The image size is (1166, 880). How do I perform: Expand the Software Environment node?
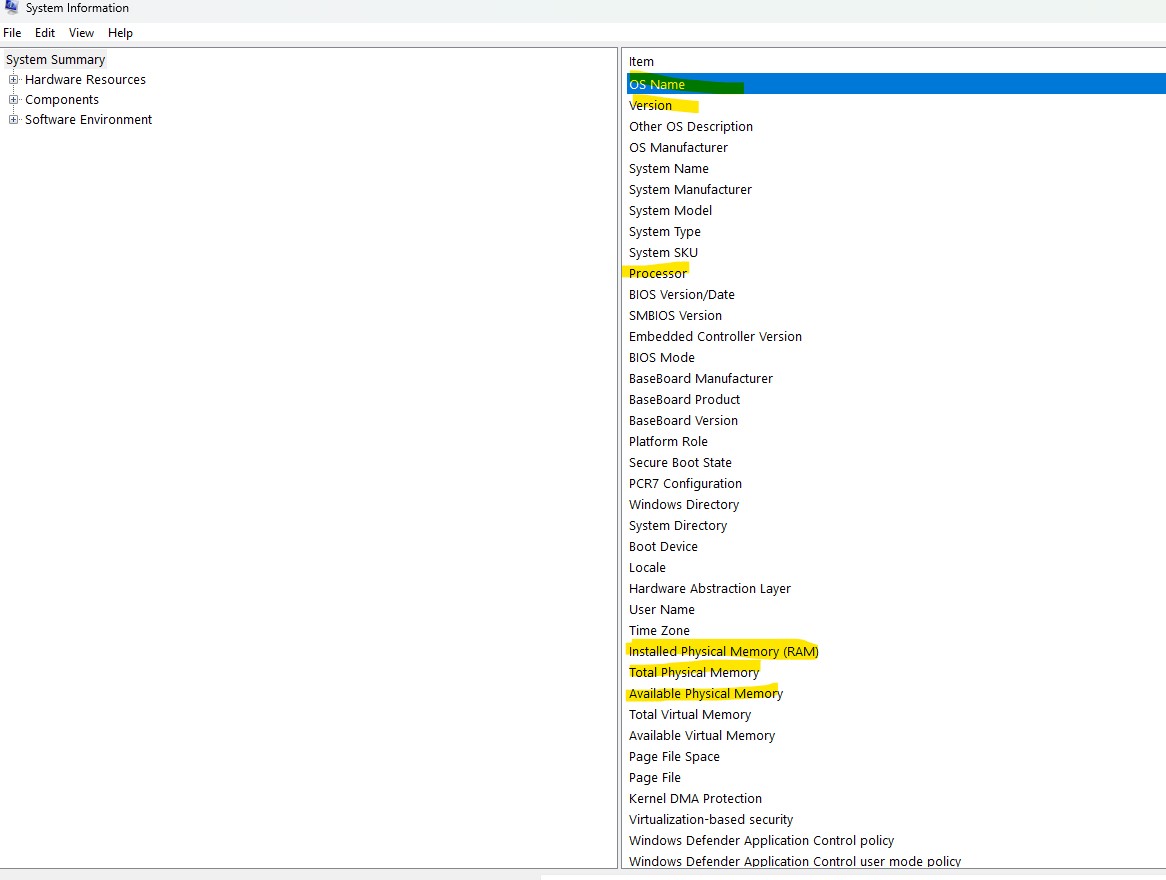tap(13, 120)
